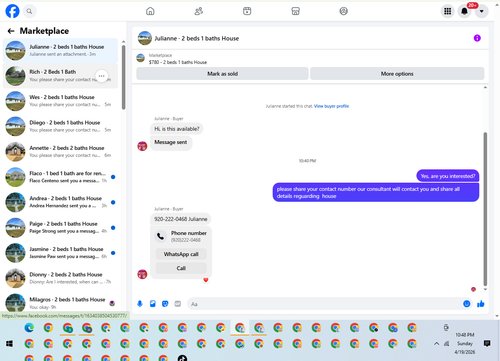Open options menu for Rich conversation
The height and width of the screenshot is (361, 500).
pos(102,76)
